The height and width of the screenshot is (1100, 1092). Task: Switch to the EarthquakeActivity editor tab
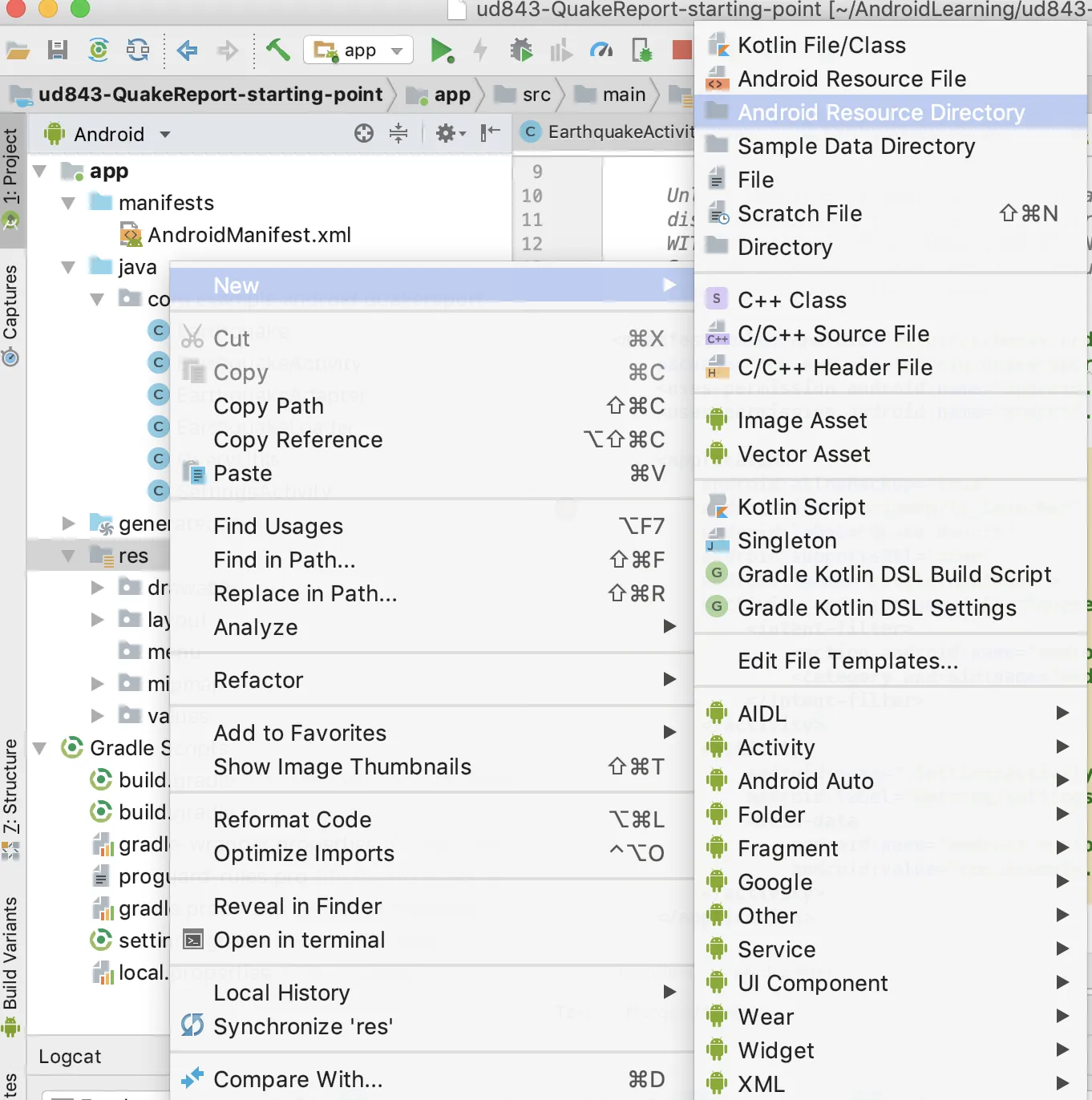(607, 132)
